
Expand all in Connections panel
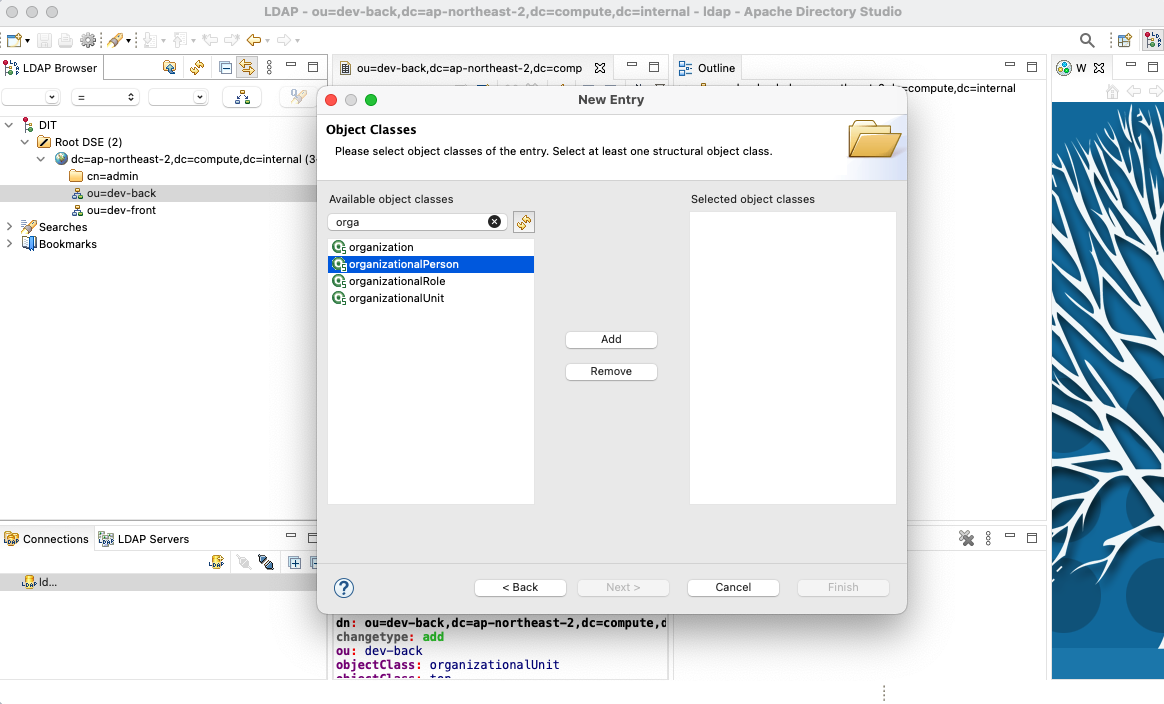click(x=295, y=562)
